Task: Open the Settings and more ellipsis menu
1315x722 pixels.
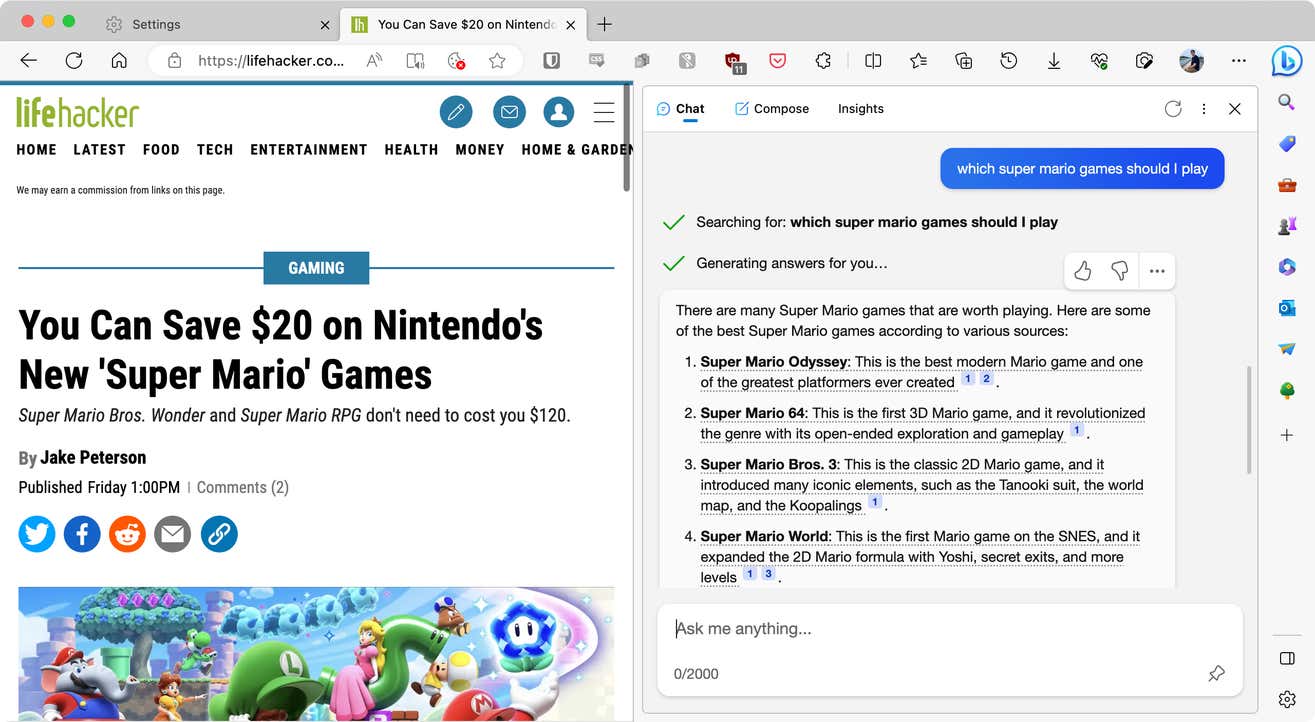Action: [x=1239, y=61]
